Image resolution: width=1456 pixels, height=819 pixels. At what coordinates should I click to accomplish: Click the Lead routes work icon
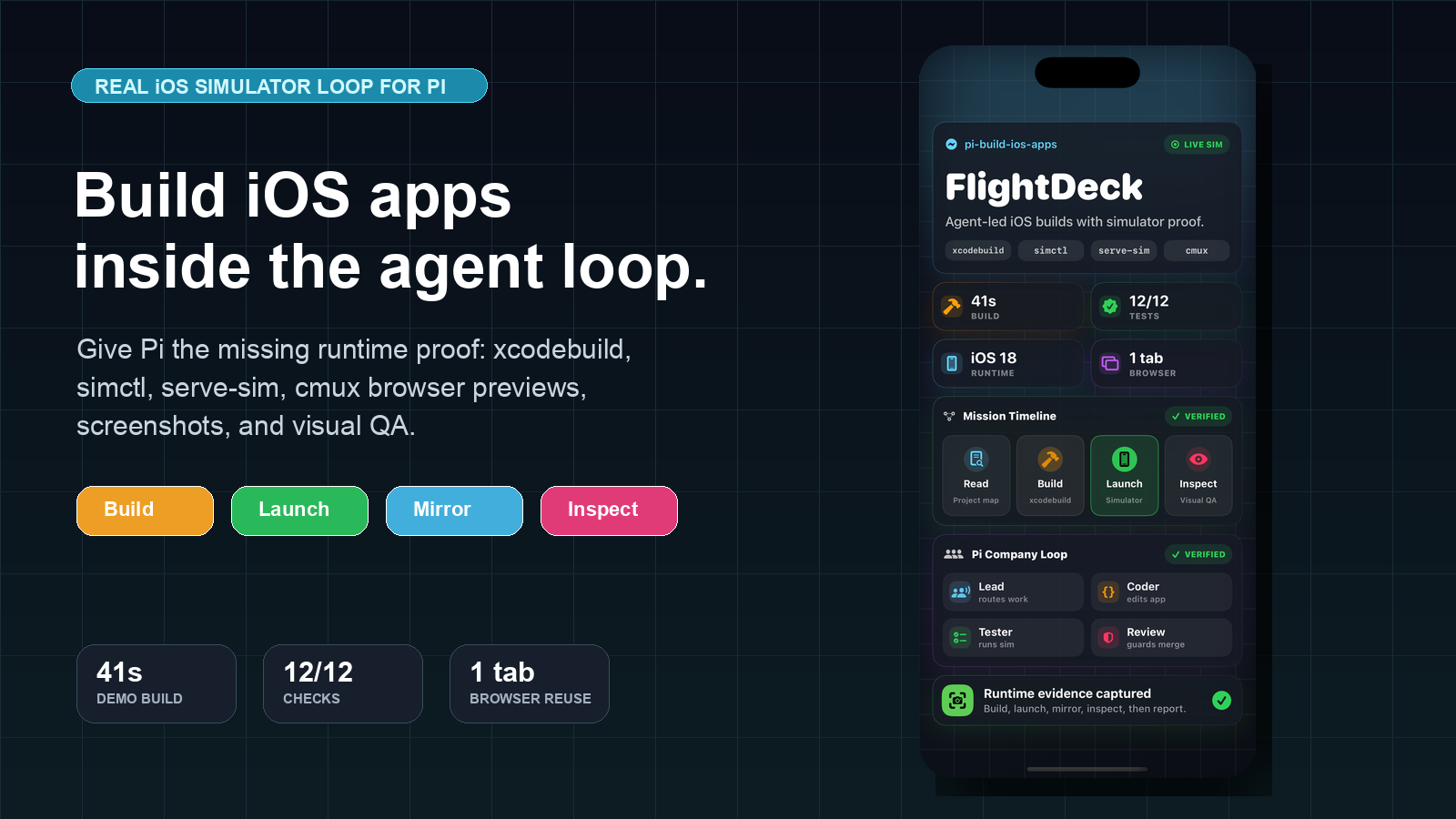960,591
